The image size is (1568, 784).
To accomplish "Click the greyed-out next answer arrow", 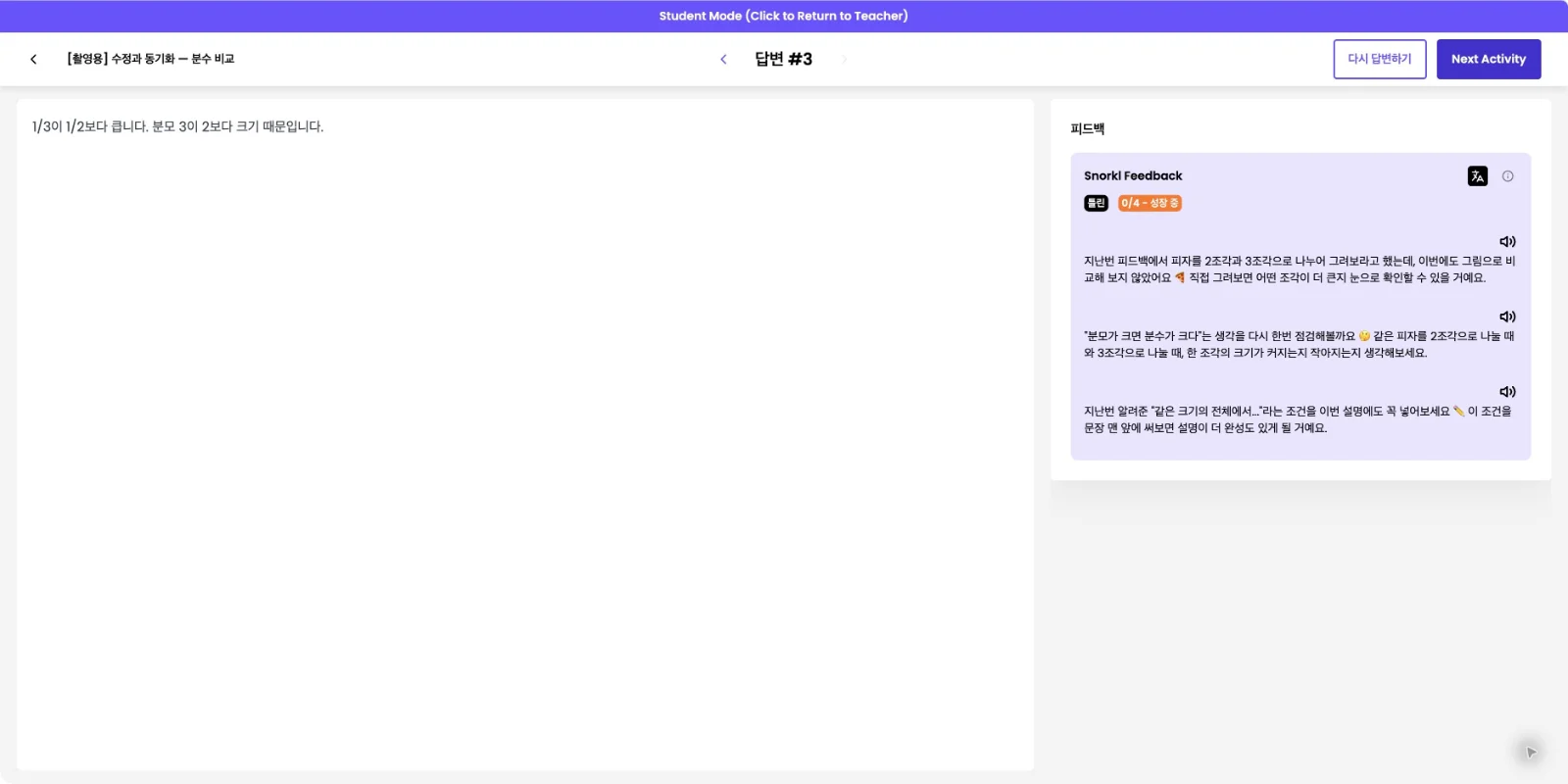I will 844,59.
